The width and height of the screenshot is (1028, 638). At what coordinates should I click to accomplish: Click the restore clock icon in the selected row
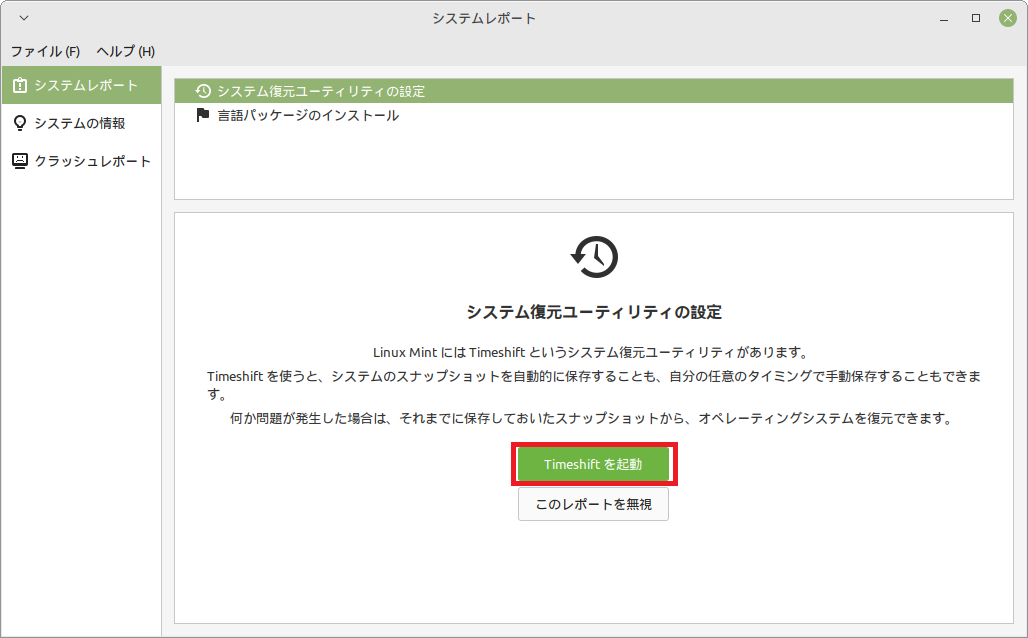(203, 91)
